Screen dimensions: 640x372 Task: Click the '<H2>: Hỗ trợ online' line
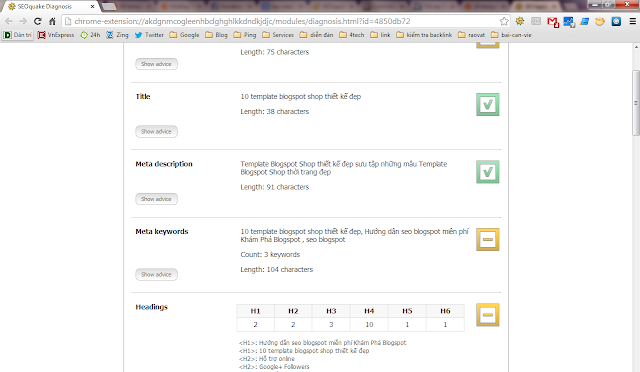267,359
